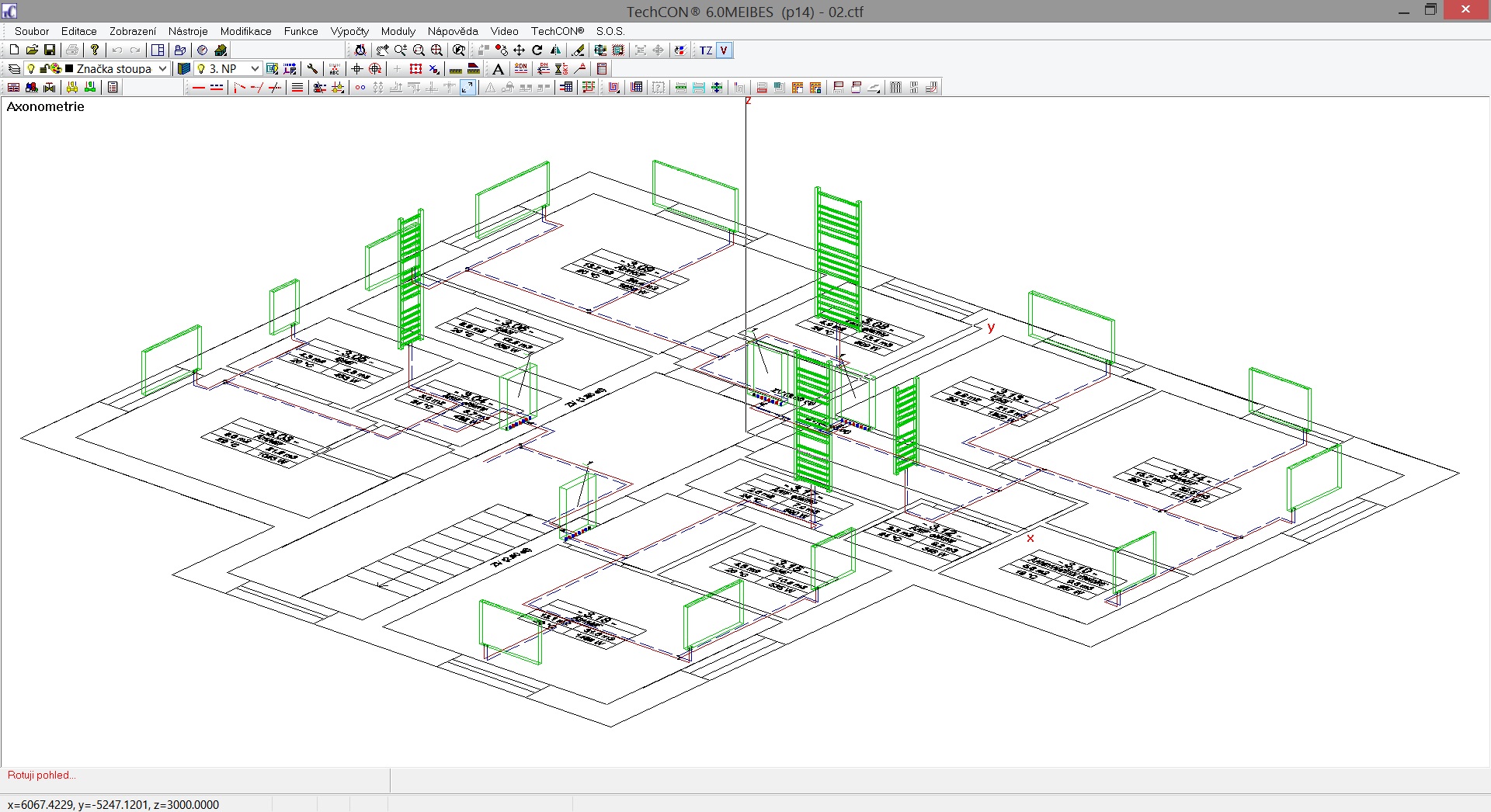Select the text tool letter A

coord(498,69)
